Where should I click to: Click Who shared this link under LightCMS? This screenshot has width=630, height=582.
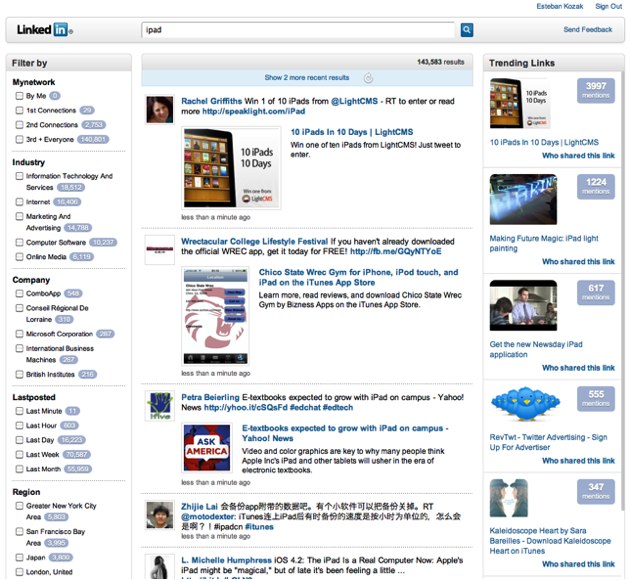click(578, 155)
